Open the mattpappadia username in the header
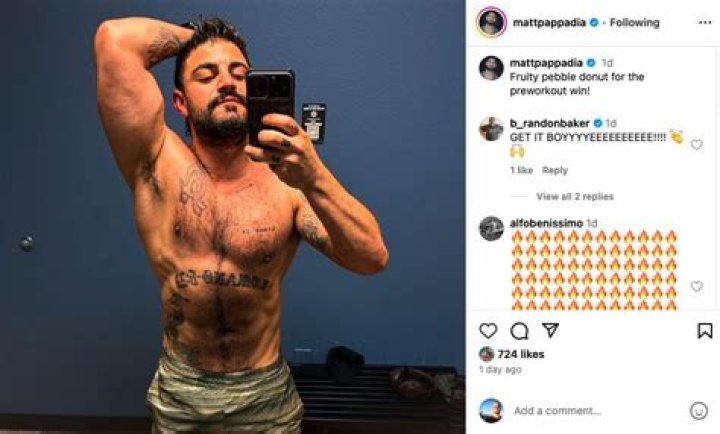This screenshot has height=434, width=720. click(549, 23)
